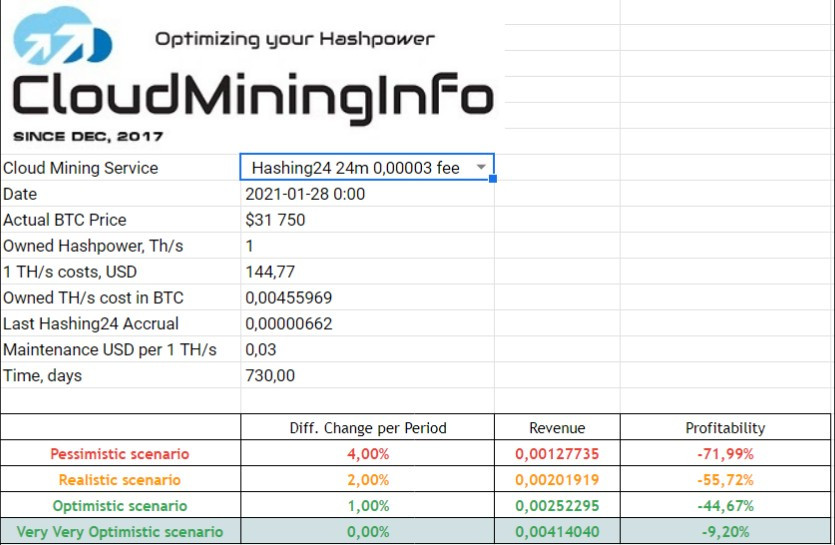Click the '1 TH/s costs, USD' label

(70, 272)
